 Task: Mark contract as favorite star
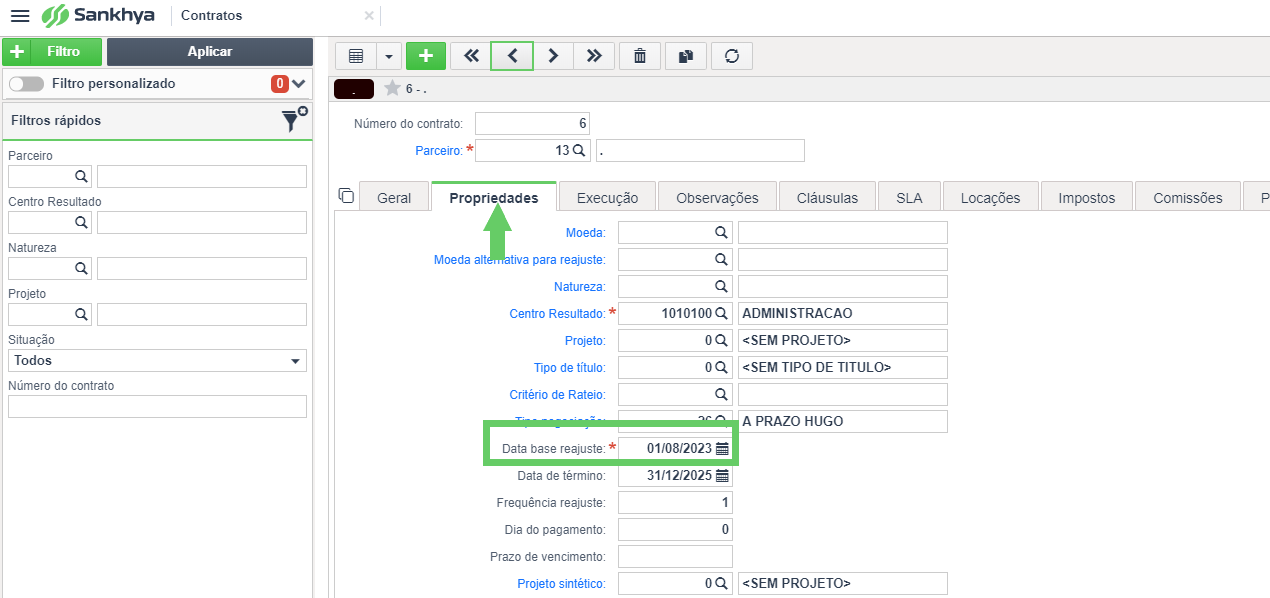click(x=392, y=89)
